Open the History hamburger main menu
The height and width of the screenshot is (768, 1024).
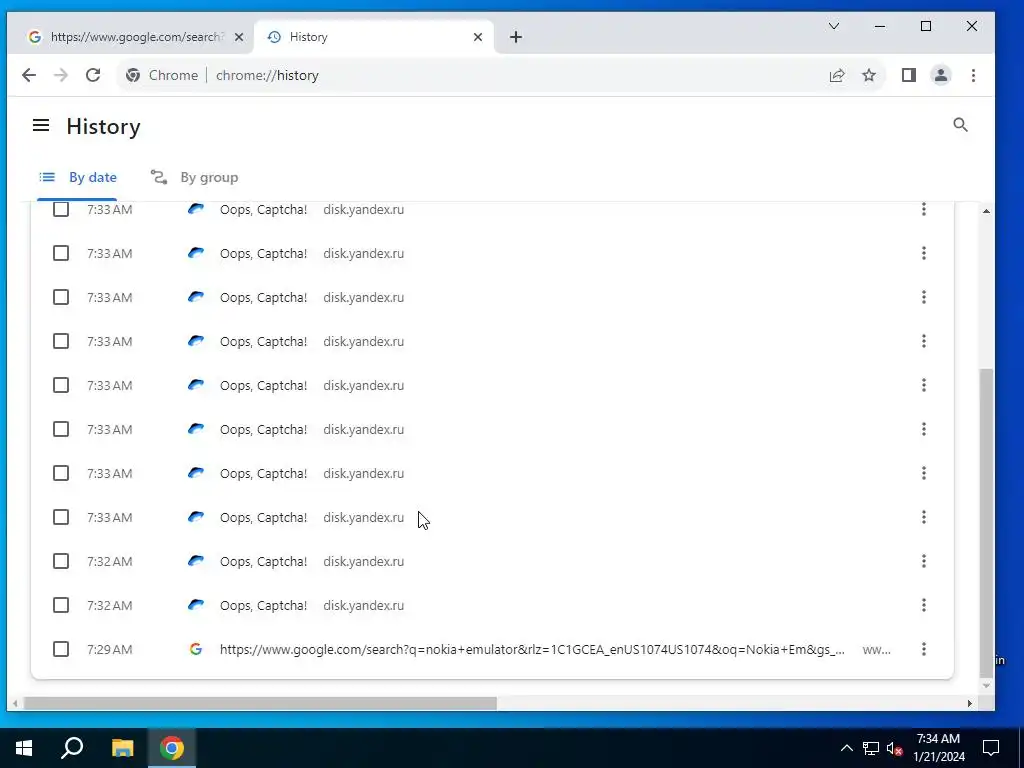tap(40, 125)
